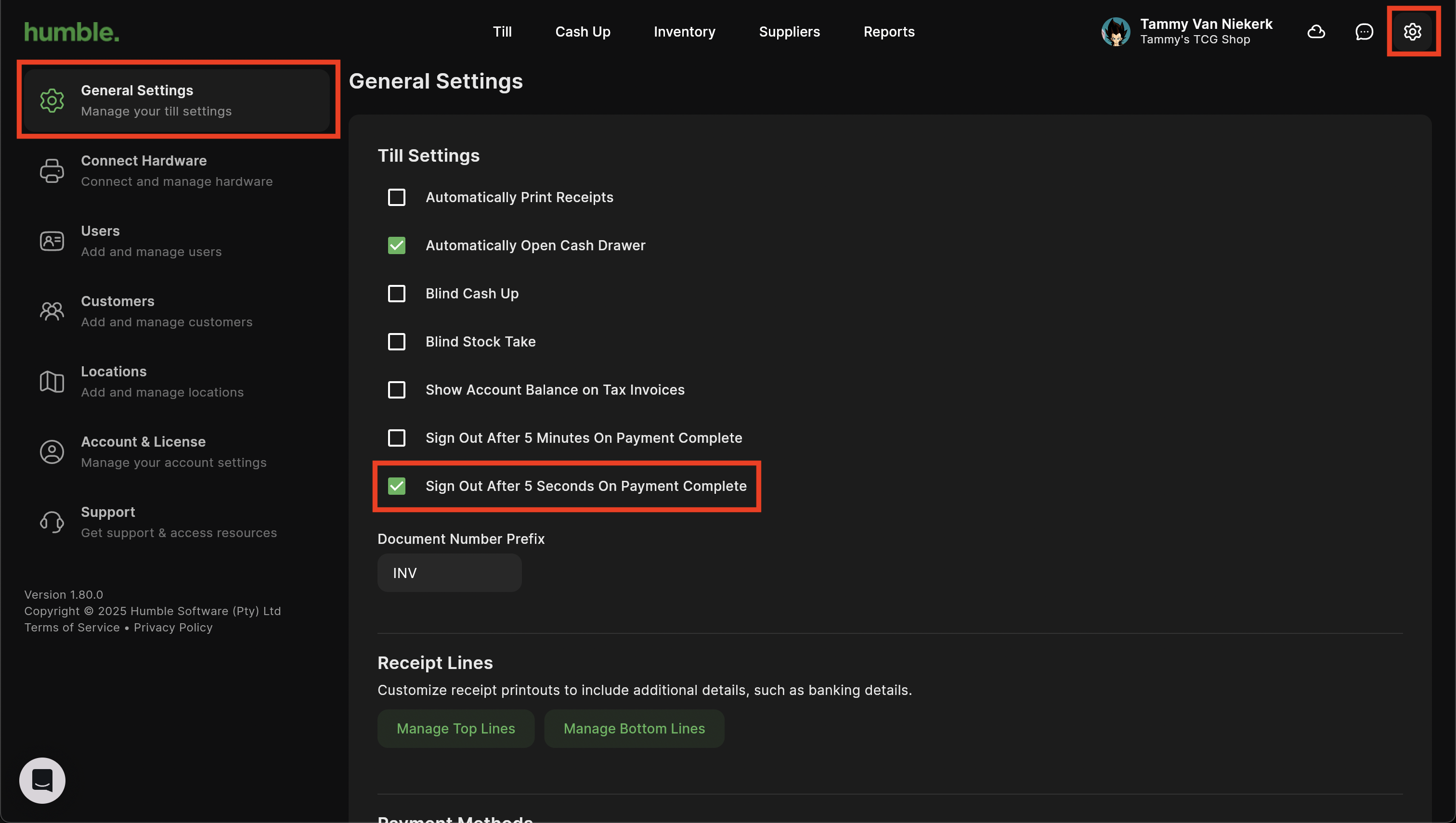Open the chat widget bubble at bottom left
The height and width of the screenshot is (823, 1456).
coord(42,780)
